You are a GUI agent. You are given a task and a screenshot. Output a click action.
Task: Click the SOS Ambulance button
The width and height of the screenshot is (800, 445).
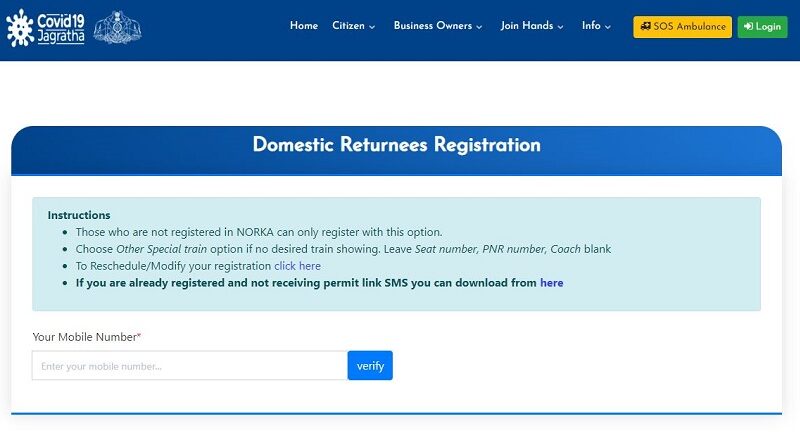pyautogui.click(x=682, y=27)
